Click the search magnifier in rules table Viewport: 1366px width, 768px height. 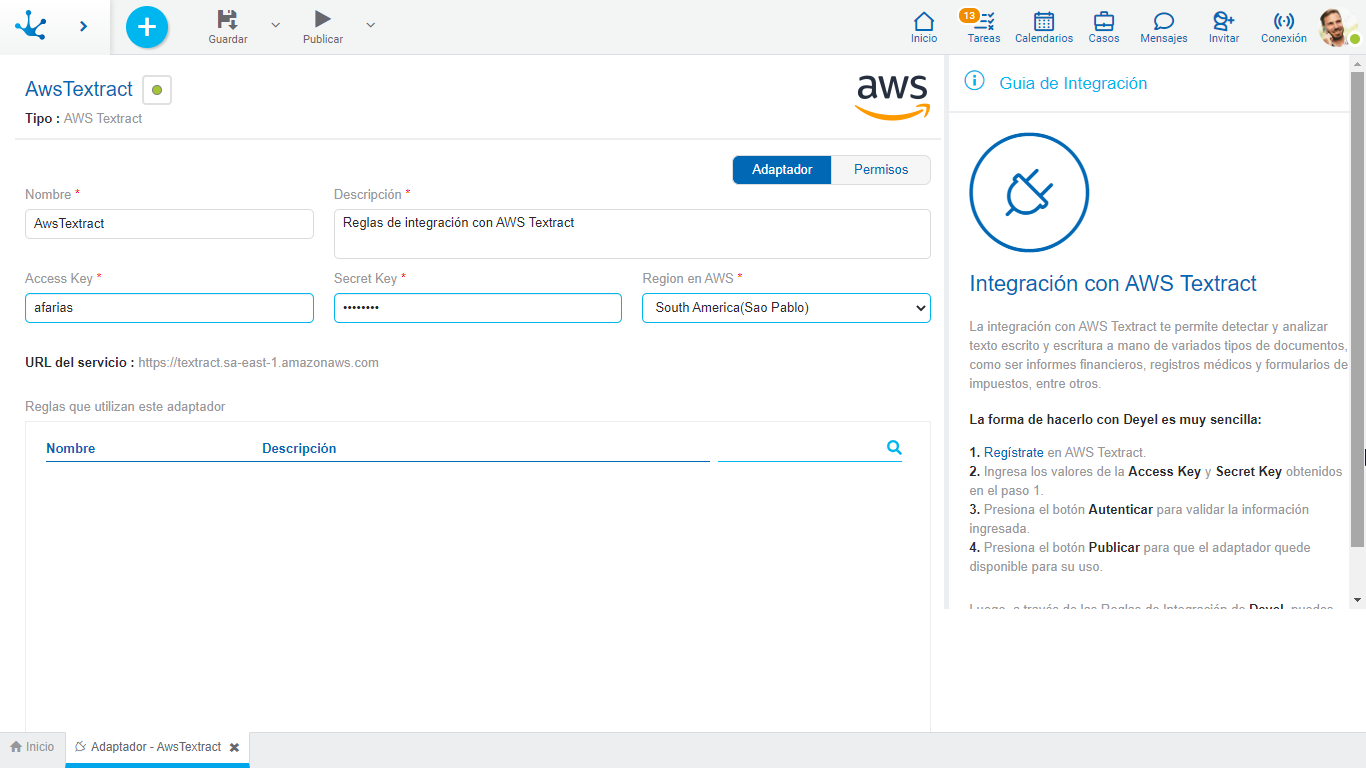tap(894, 448)
